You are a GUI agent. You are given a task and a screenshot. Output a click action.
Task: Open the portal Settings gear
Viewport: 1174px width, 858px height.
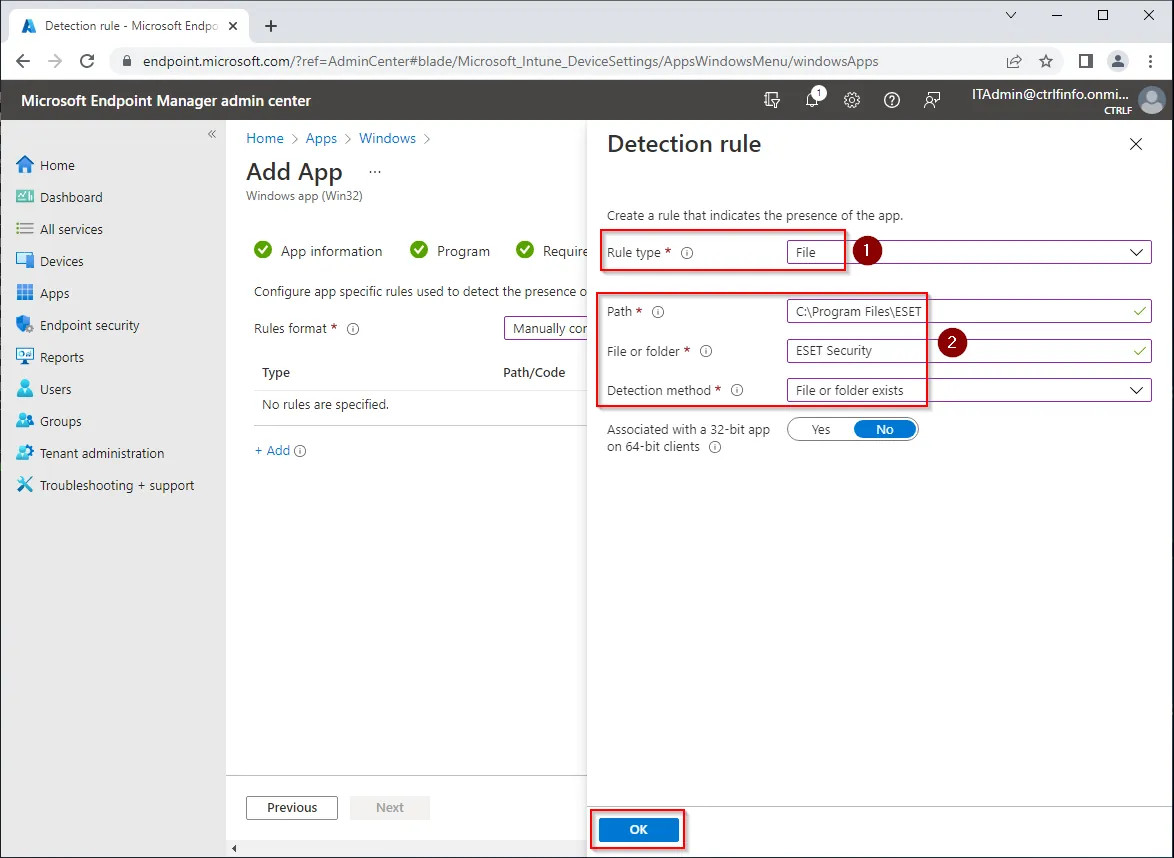[852, 100]
